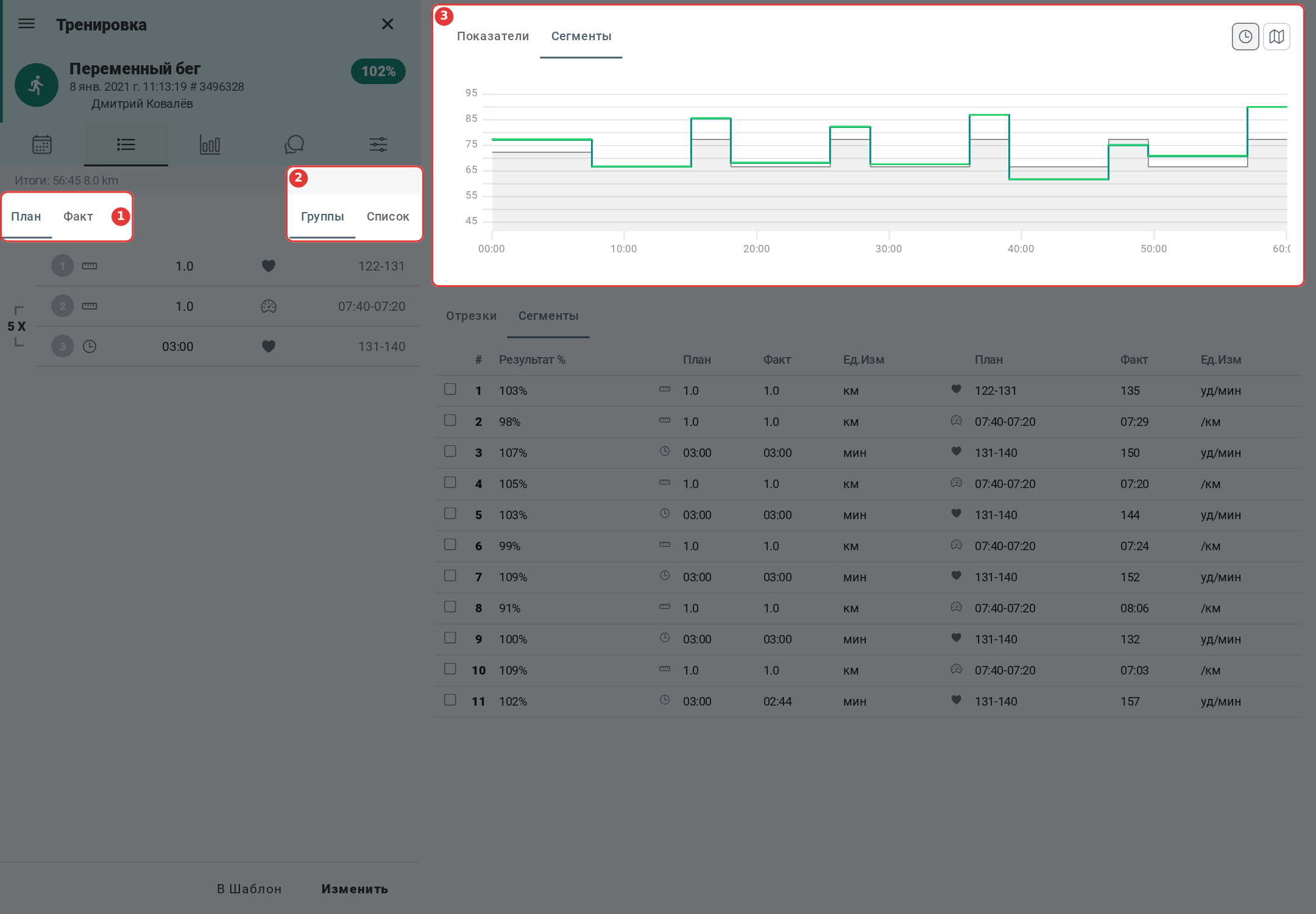
Task: Click the 157 heart rate value
Action: pos(1130,701)
